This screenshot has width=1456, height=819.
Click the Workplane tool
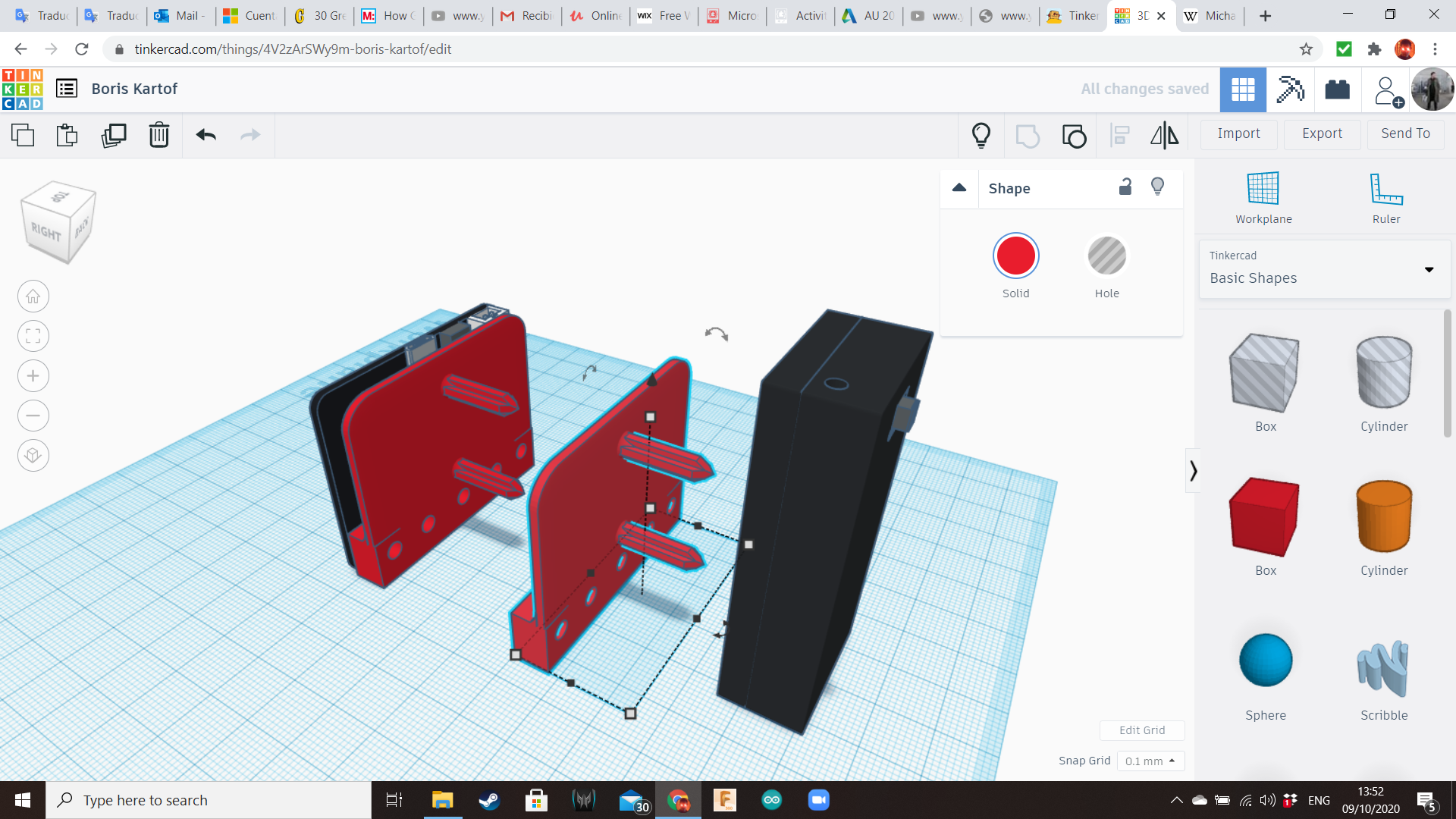coord(1263,197)
